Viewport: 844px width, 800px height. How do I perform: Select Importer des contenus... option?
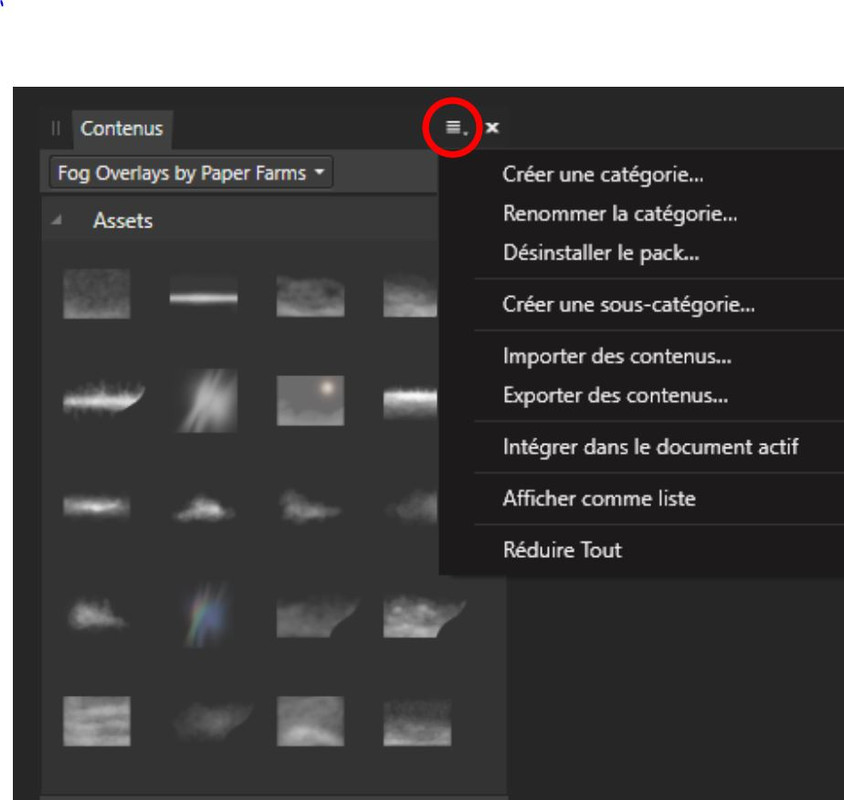(x=617, y=356)
